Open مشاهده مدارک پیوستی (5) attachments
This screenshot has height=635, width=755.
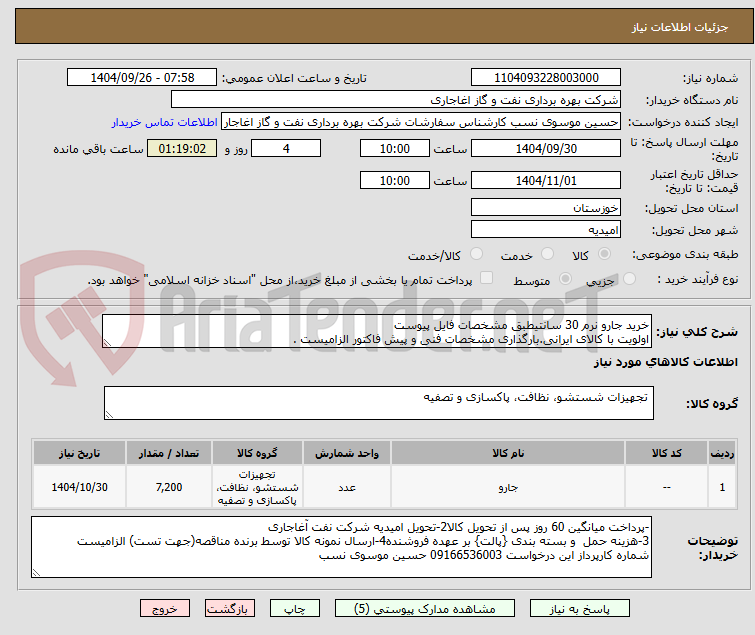point(425,609)
